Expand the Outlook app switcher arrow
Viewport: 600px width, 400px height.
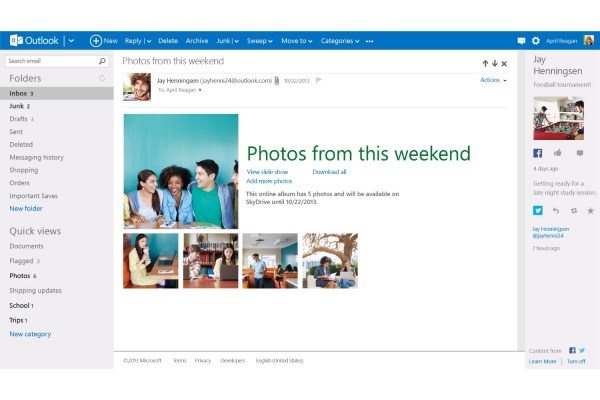click(70, 41)
